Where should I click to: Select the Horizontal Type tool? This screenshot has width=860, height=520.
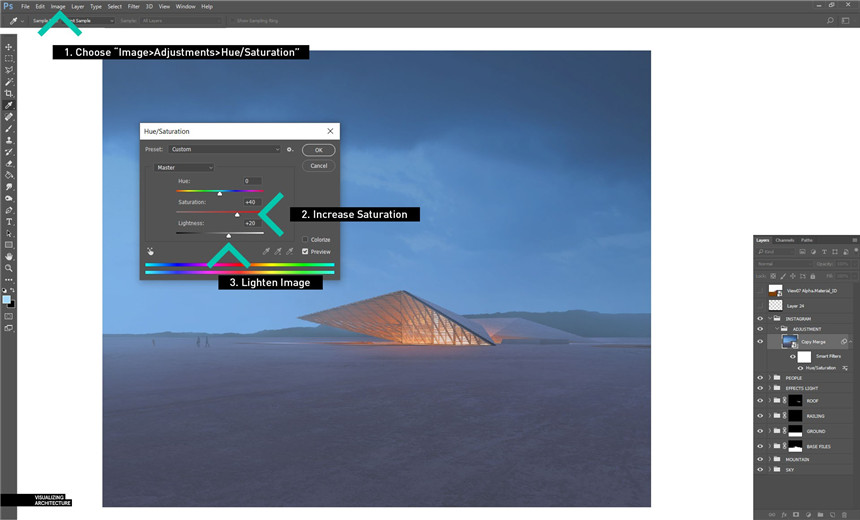[x=9, y=221]
